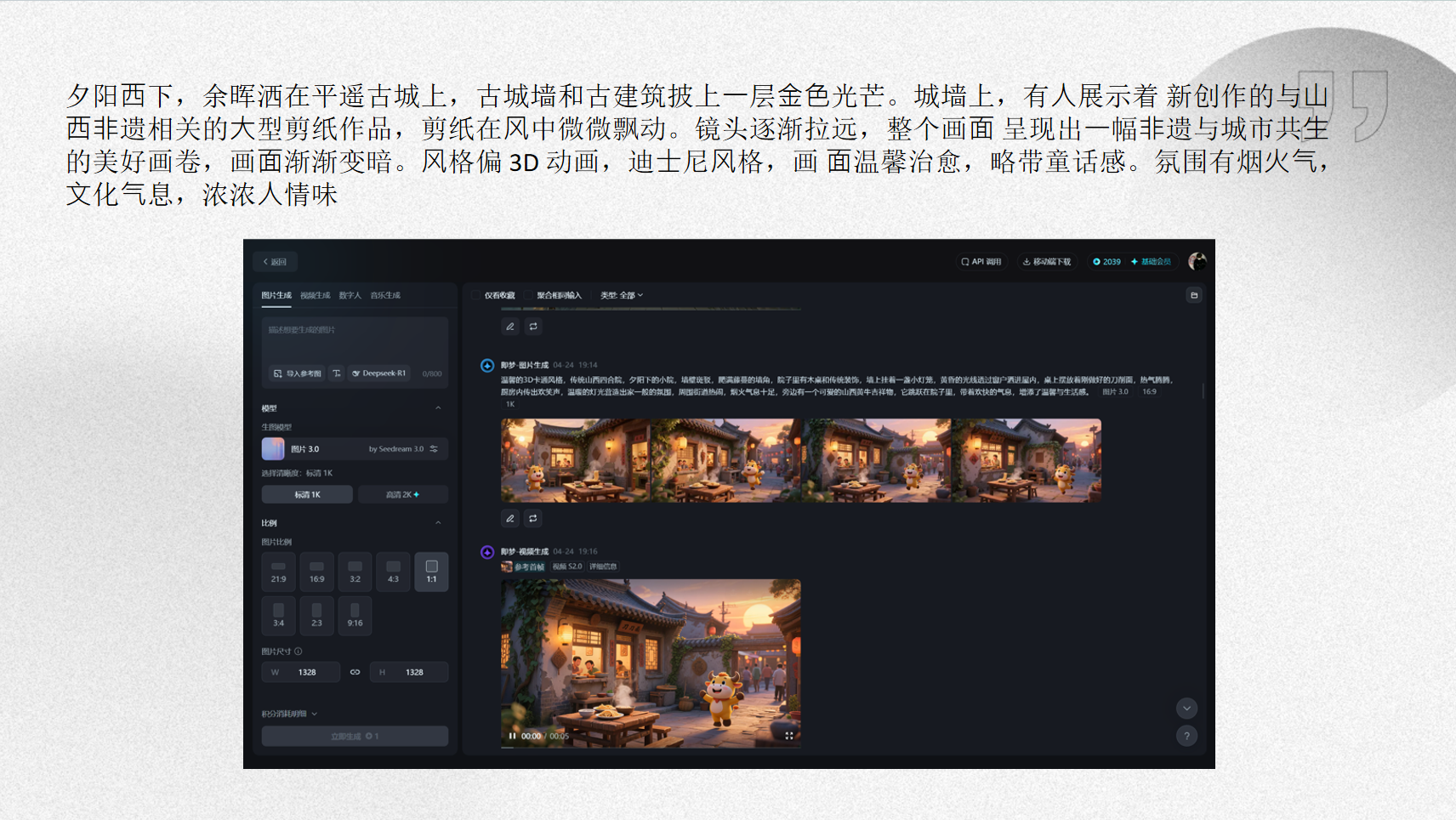This screenshot has width=1456, height=820.
Task: Click the 详细信息 details tag
Action: pos(603,567)
